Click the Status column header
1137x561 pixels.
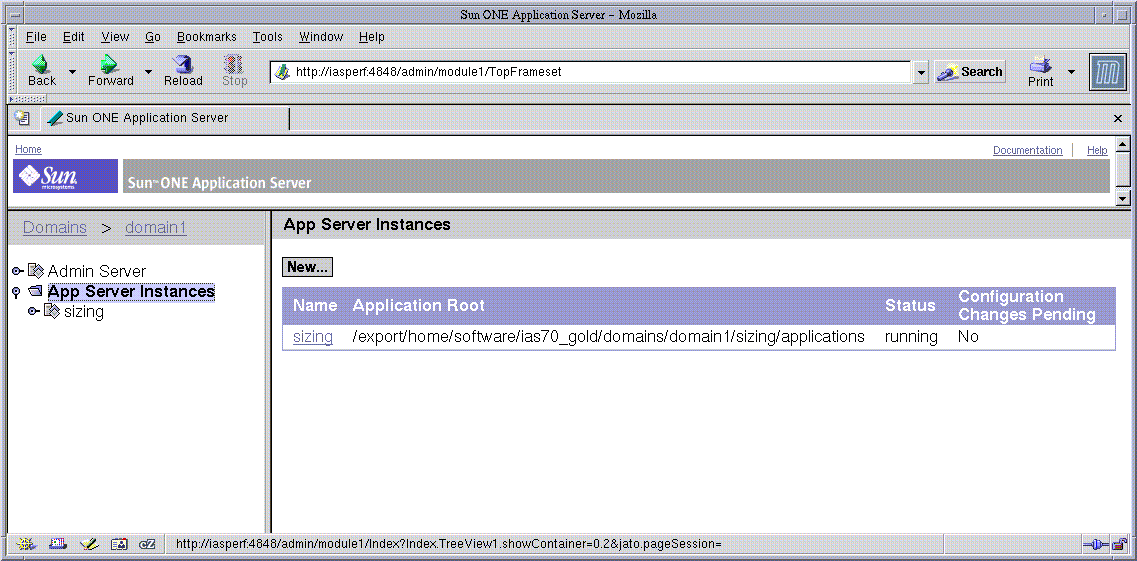(910, 306)
